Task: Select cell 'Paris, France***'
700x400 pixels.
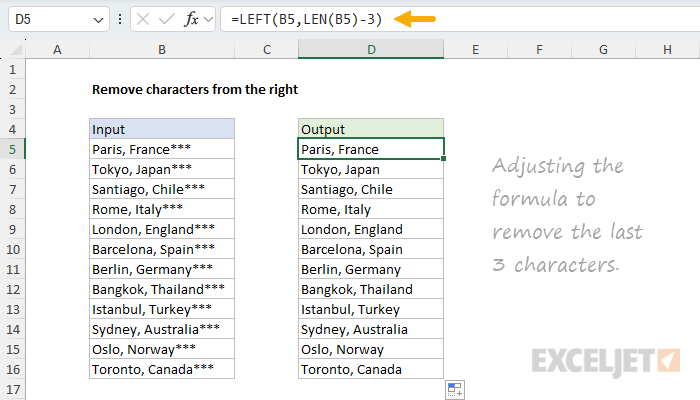Action: click(x=162, y=149)
